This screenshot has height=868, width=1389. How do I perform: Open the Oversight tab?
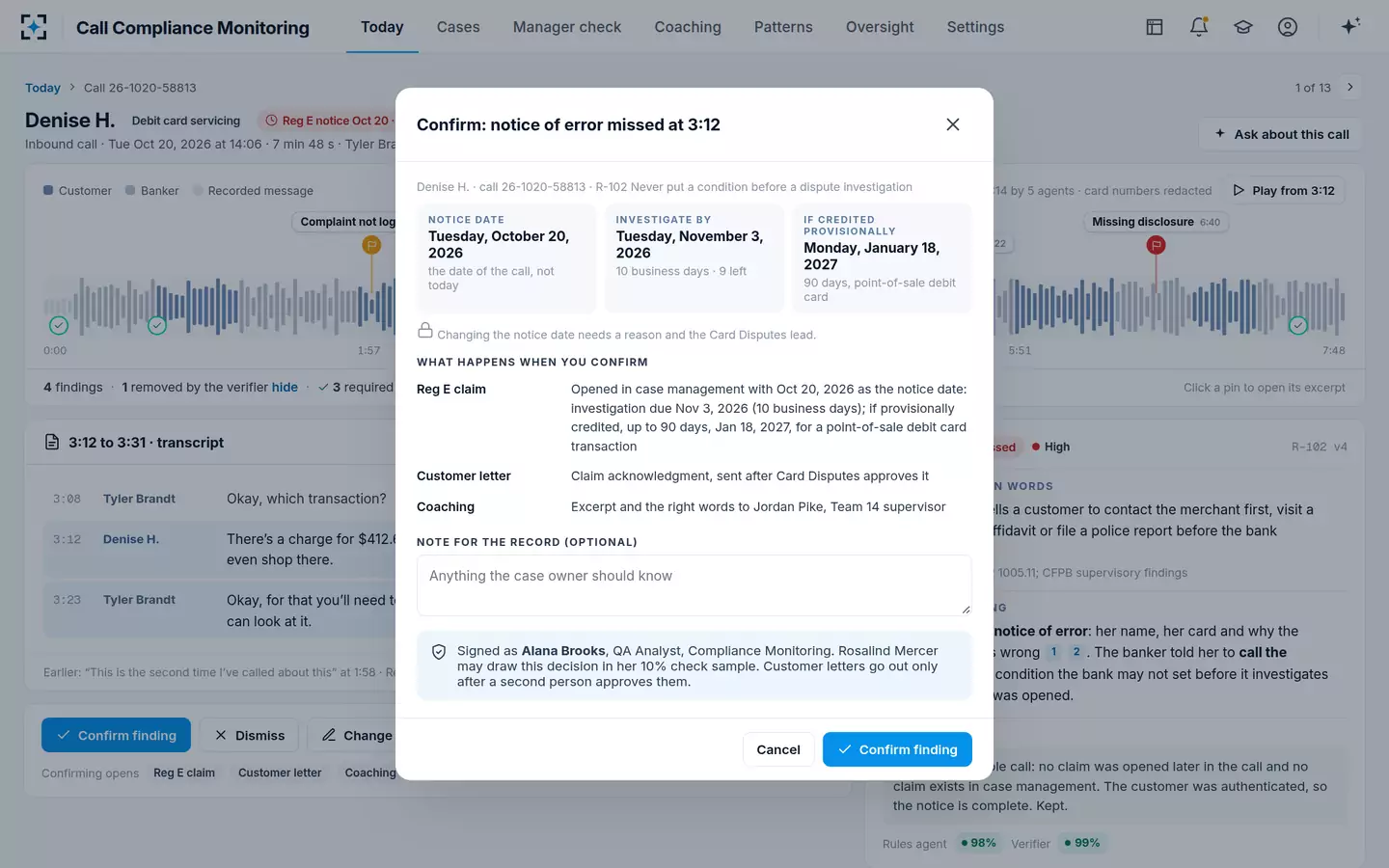880,27
